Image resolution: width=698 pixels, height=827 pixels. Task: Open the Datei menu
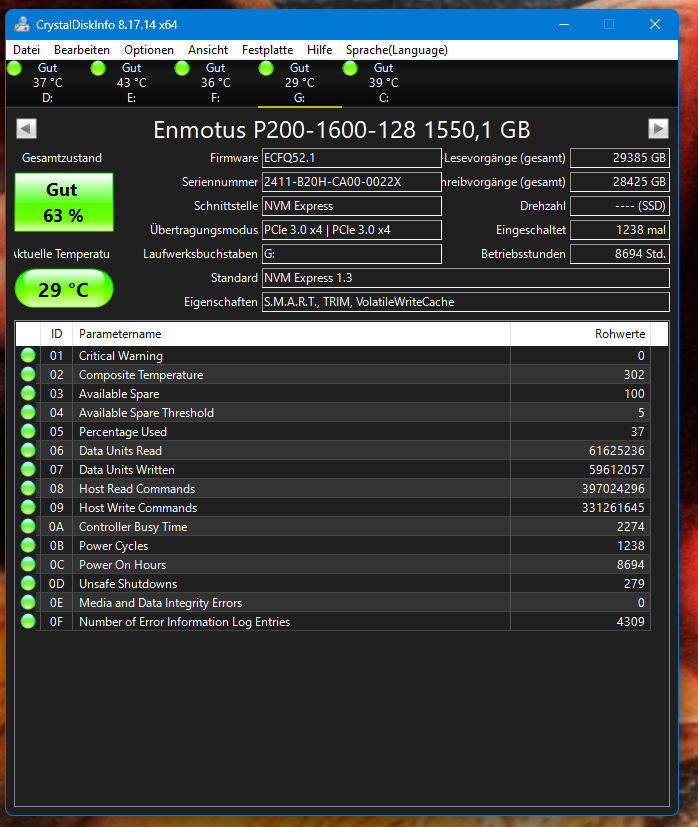26,50
